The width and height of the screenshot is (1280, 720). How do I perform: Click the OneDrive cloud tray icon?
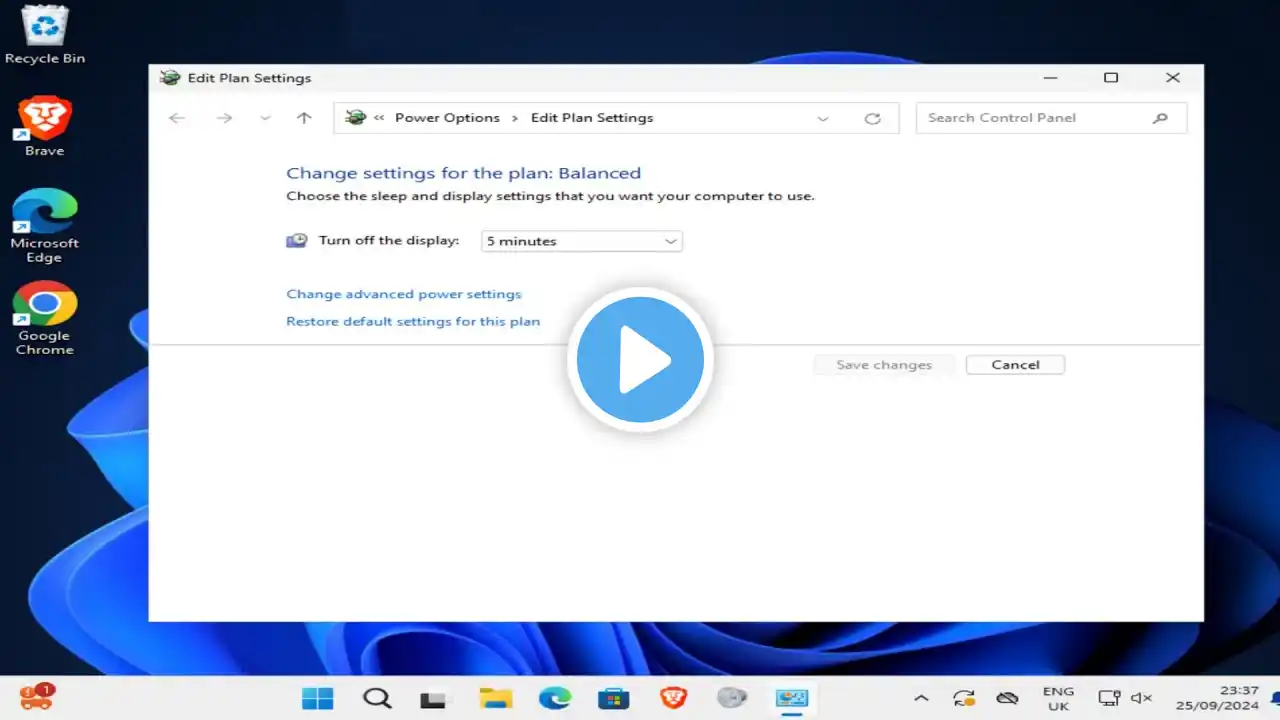coord(1008,698)
